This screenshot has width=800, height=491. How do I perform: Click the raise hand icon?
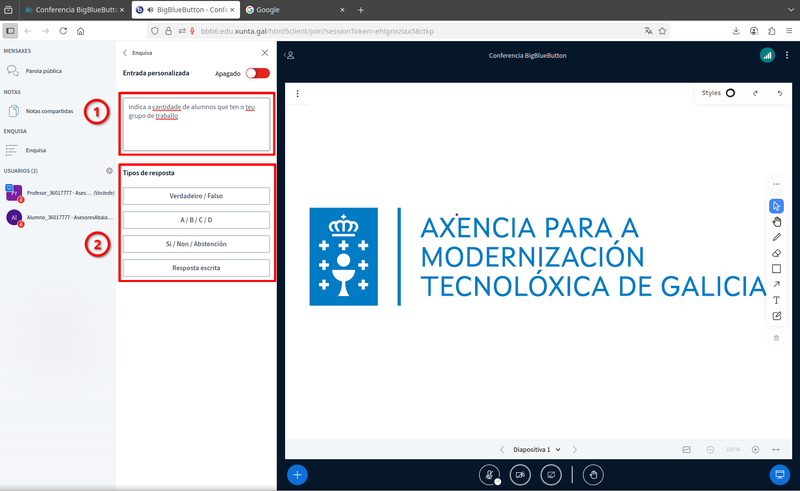click(592, 475)
